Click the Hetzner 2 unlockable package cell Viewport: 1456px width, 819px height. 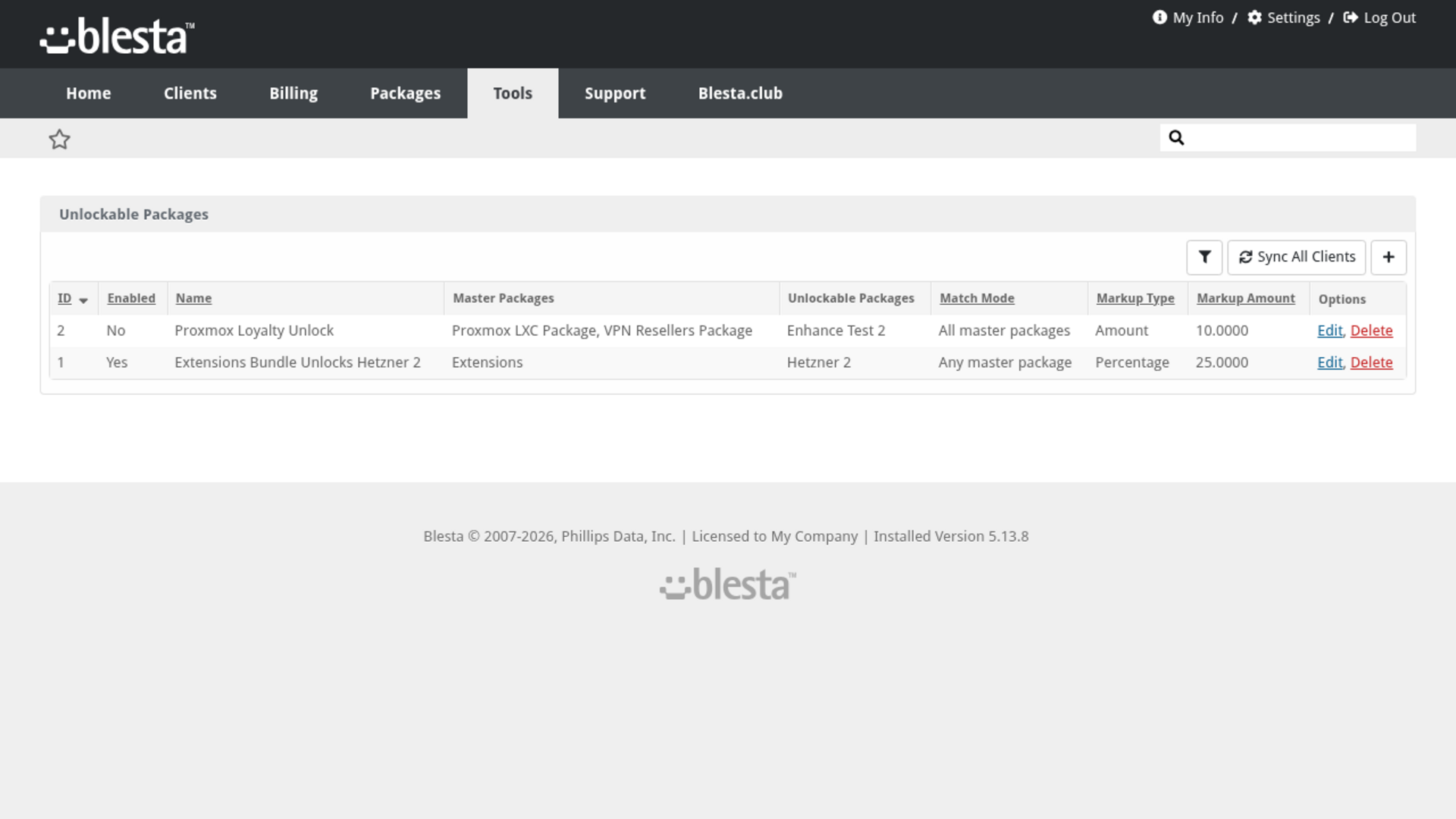tap(819, 362)
